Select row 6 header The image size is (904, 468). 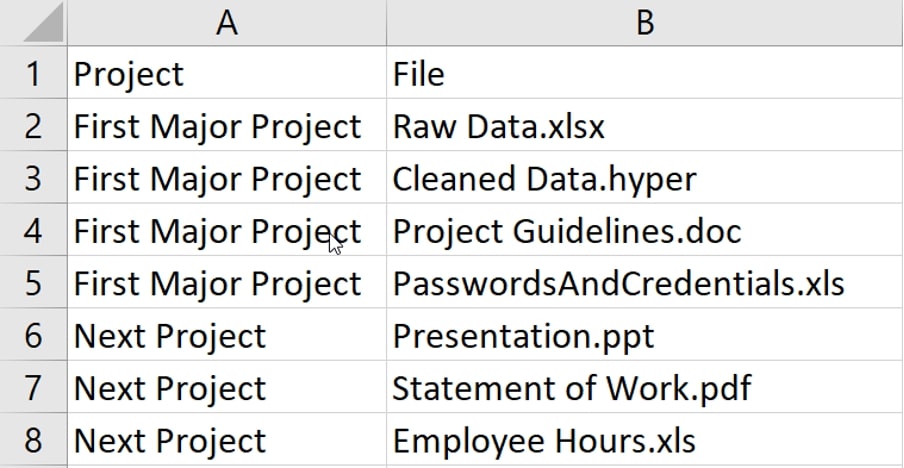click(33, 334)
